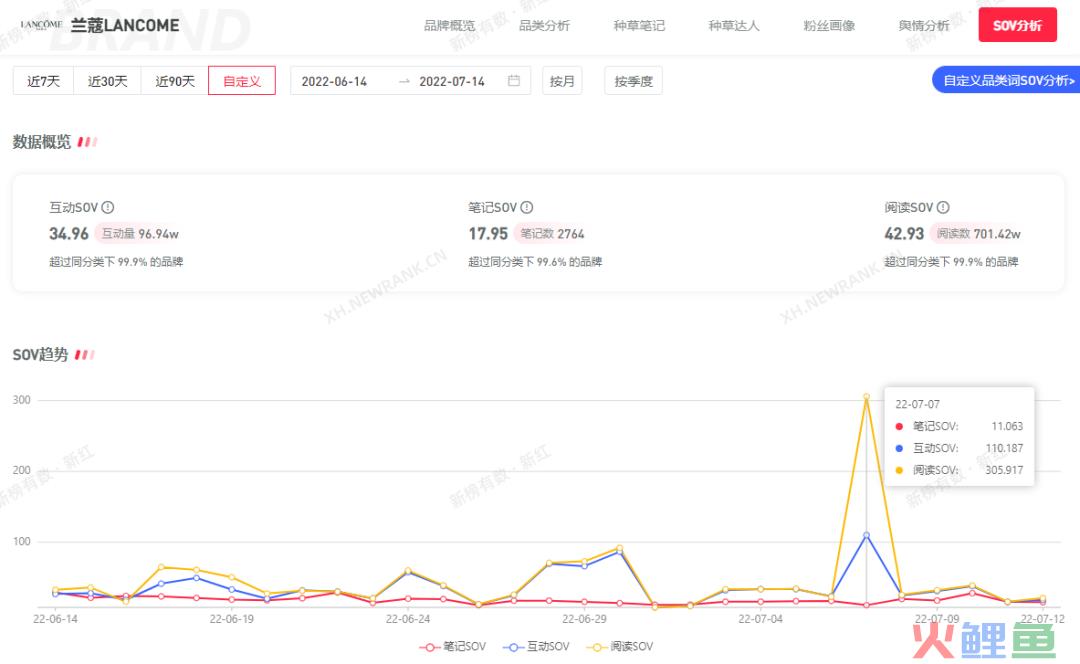This screenshot has width=1080, height=664.
Task: Click the 互动SOV value 34.96
Action: (x=69, y=234)
